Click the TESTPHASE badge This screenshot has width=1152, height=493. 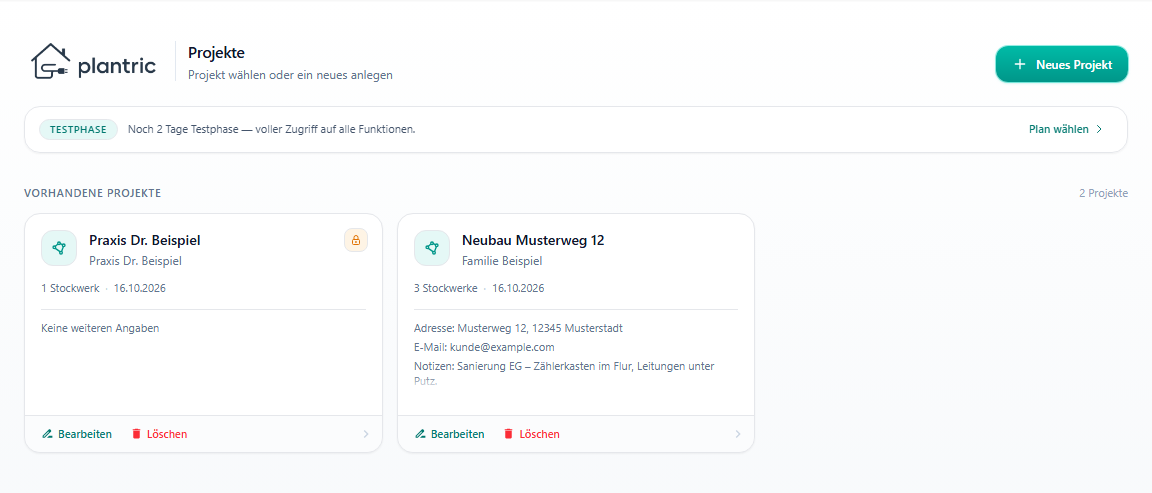pyautogui.click(x=78, y=129)
